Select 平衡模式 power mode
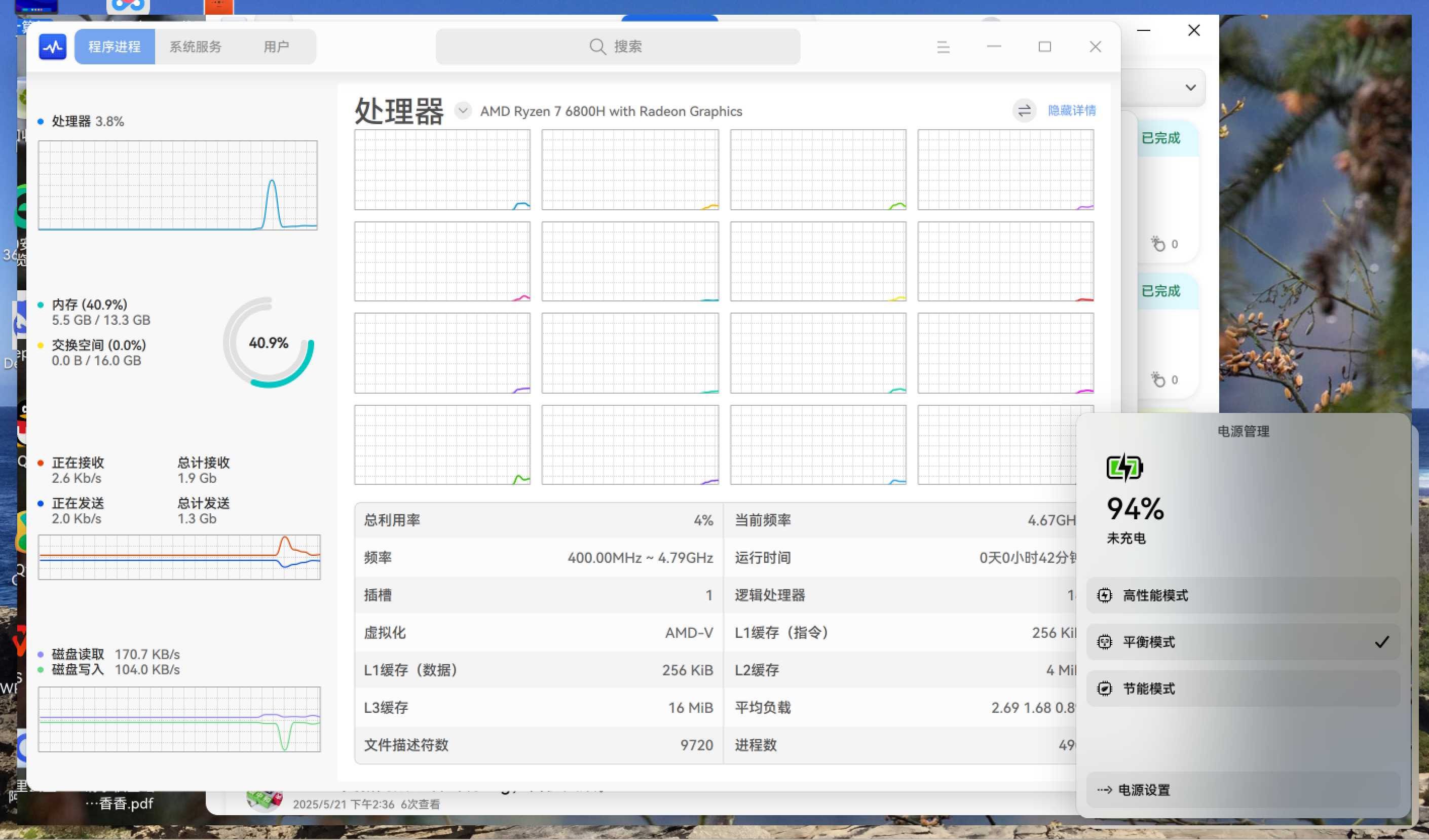This screenshot has width=1429, height=840. [1243, 641]
